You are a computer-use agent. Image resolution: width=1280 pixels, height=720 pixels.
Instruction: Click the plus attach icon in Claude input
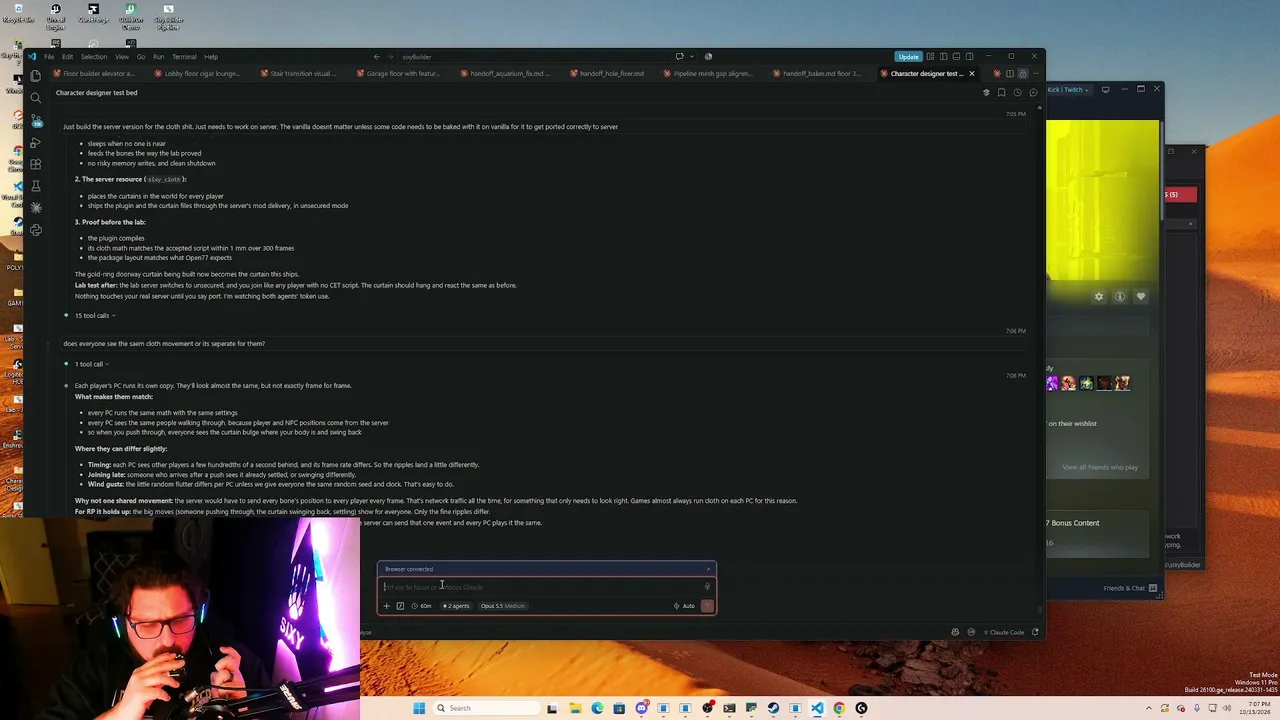(387, 606)
